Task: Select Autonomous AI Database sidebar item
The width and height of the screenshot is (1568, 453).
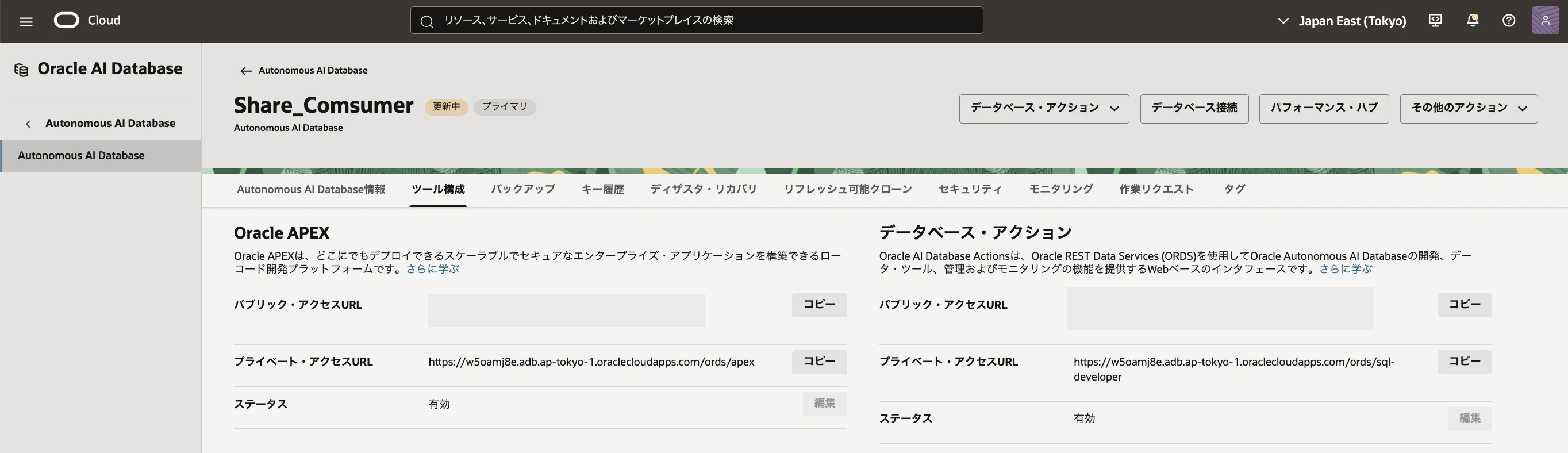Action: (101, 156)
